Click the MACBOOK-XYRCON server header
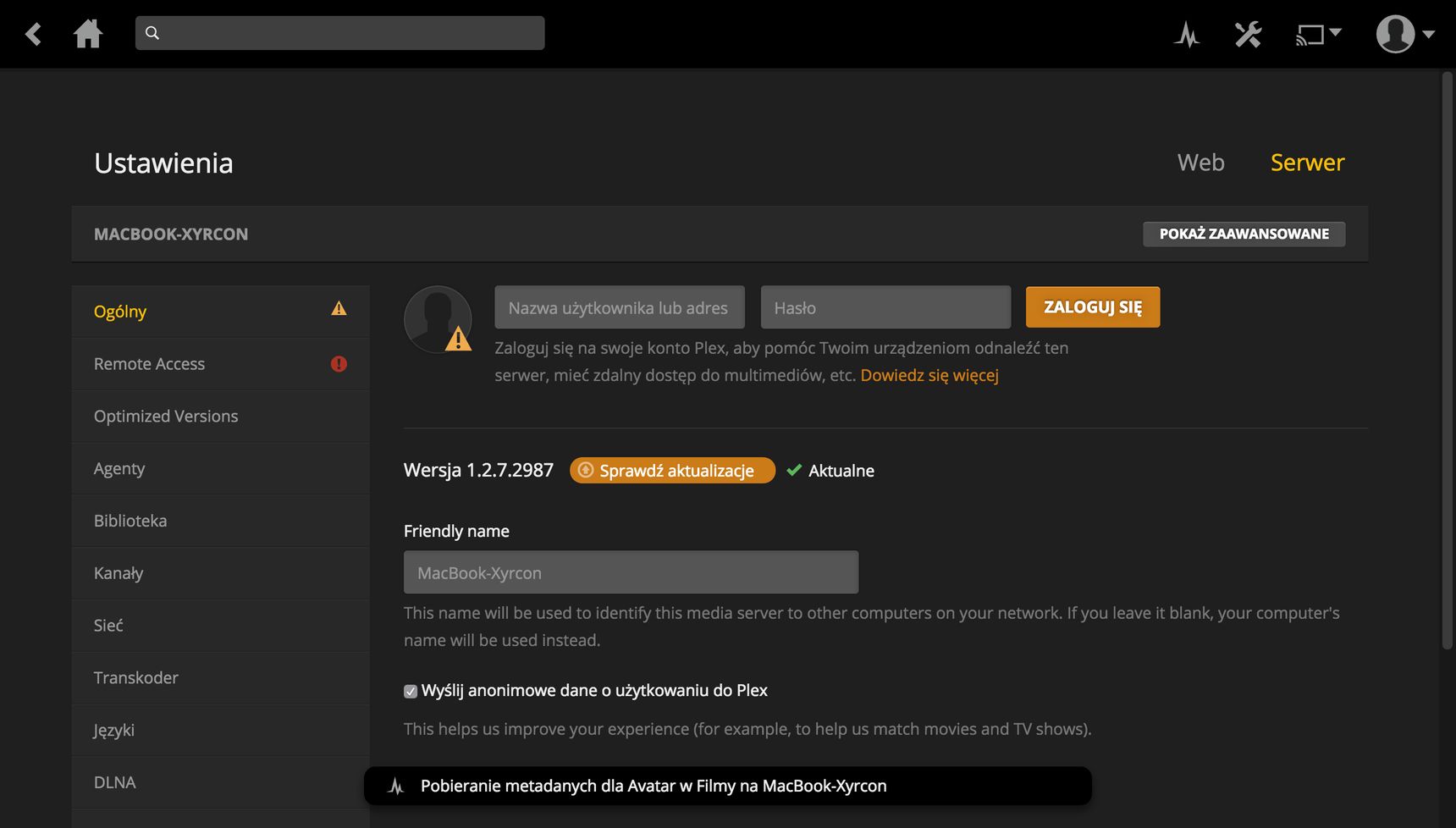 [171, 234]
